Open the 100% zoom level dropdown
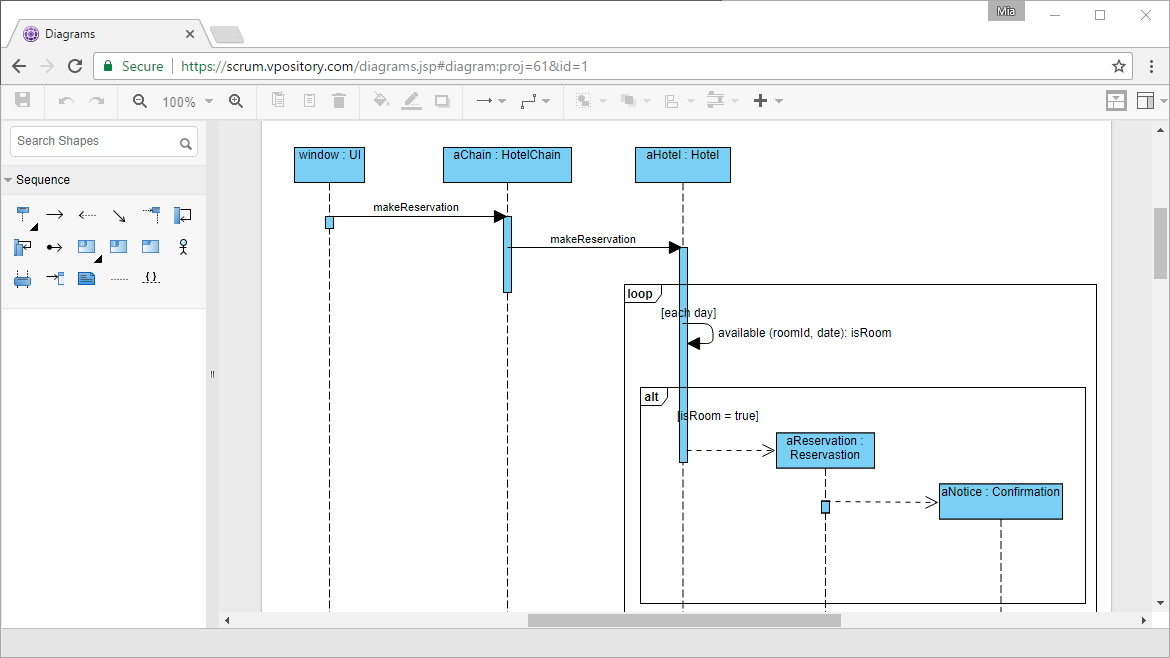1170x658 pixels. [187, 101]
